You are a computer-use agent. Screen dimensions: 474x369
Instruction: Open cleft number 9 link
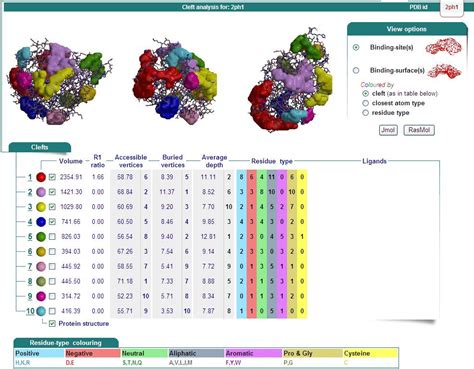[x=30, y=296]
